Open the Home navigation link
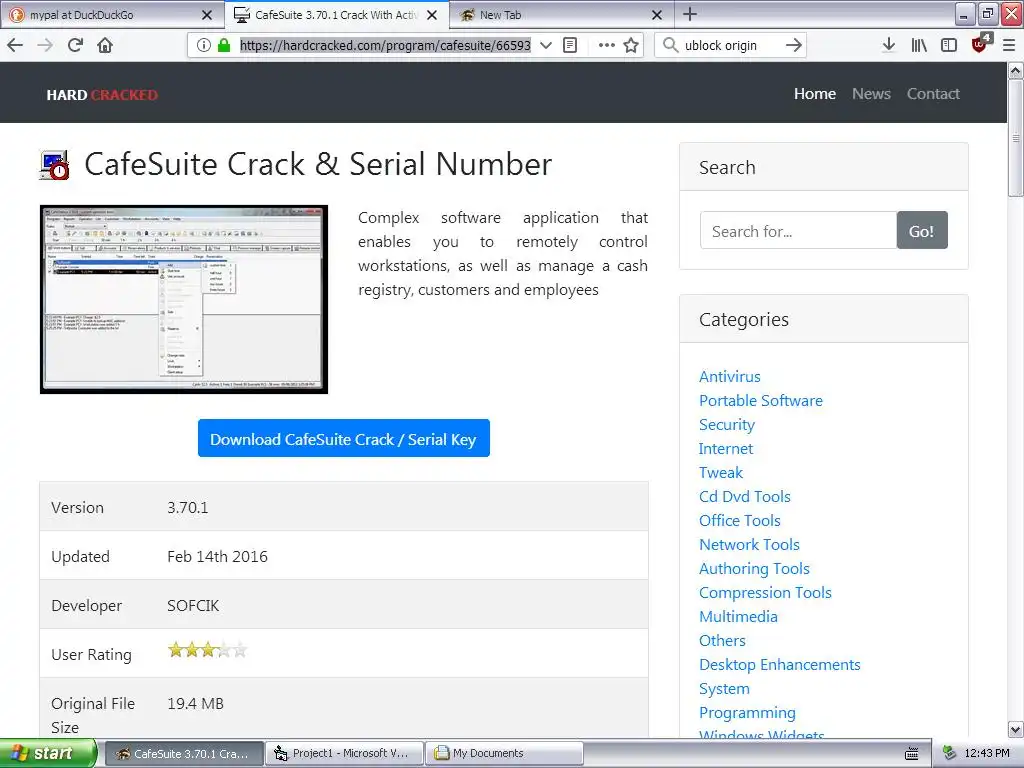This screenshot has height=768, width=1024. 814,93
